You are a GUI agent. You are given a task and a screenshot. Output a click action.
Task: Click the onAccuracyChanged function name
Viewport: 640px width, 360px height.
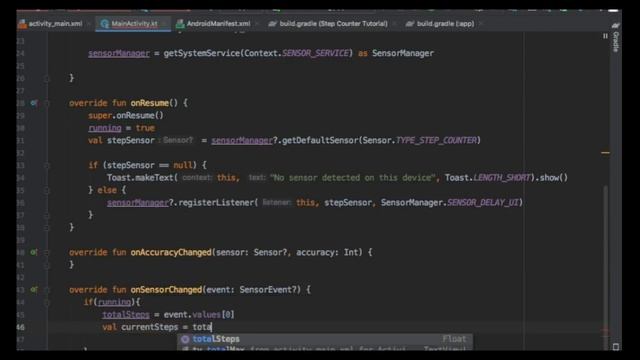pos(171,253)
